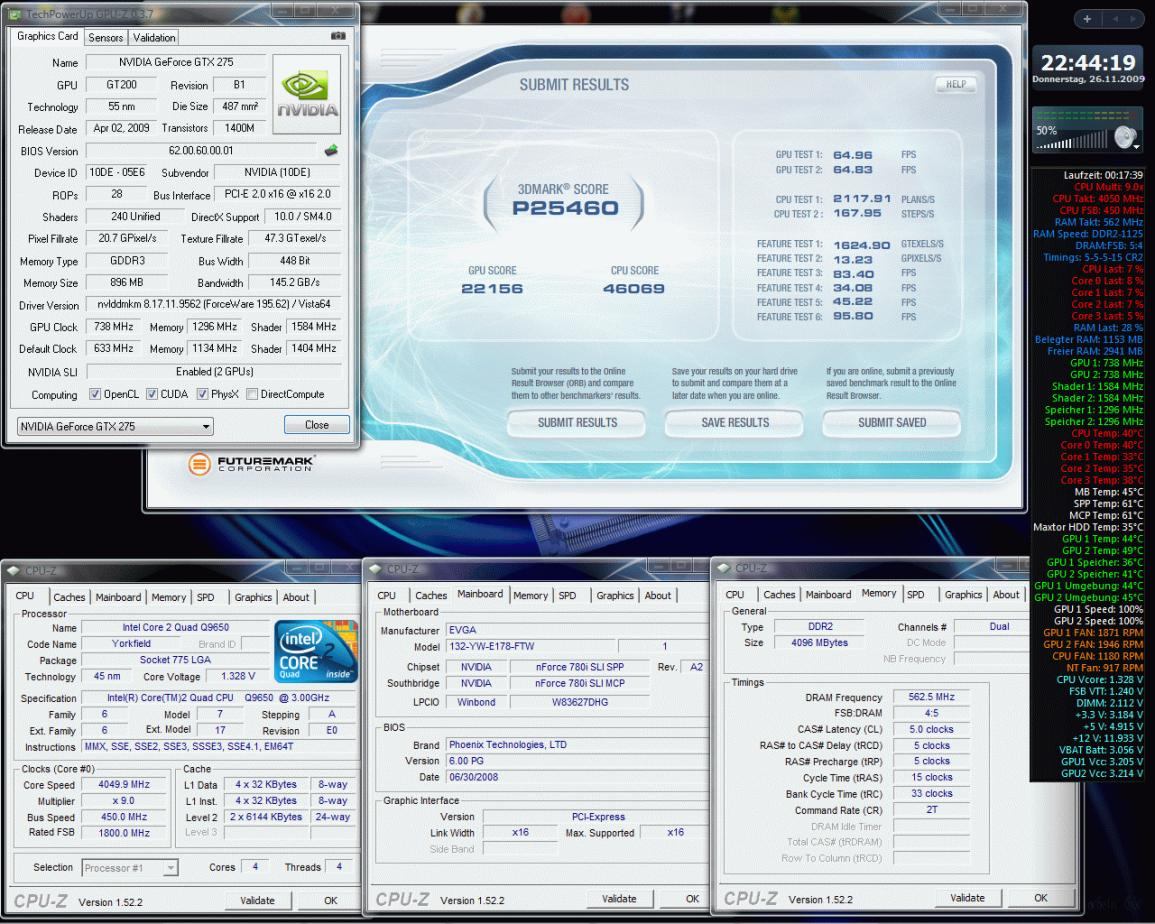Screen dimensions: 1155x924
Task: Click the CPU SCORE value 46069
Action: pos(633,289)
